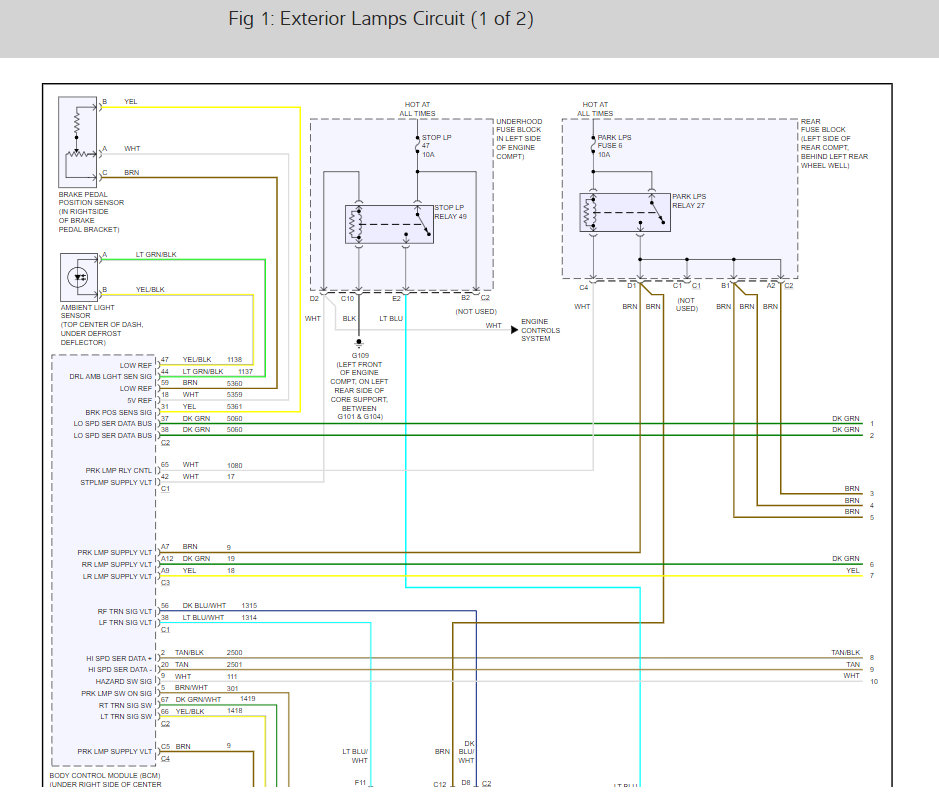
Task: Click continuation number '1' beside the DK GRN wire
Action: tap(872, 423)
